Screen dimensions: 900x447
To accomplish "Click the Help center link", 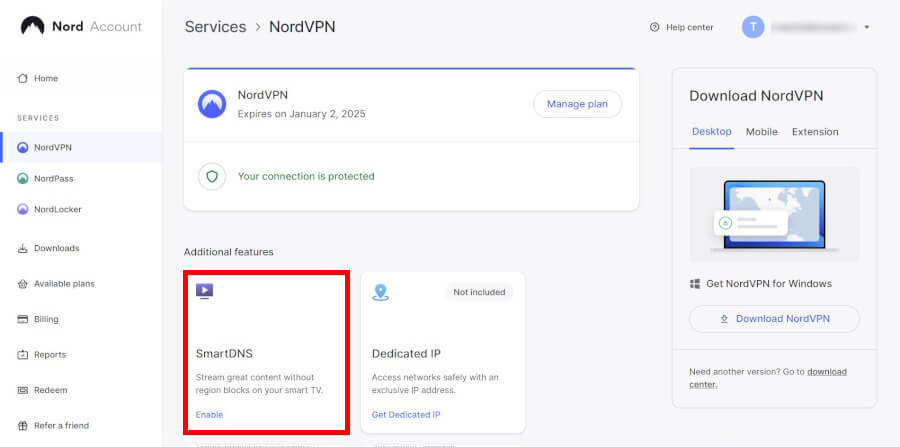I will tap(682, 27).
